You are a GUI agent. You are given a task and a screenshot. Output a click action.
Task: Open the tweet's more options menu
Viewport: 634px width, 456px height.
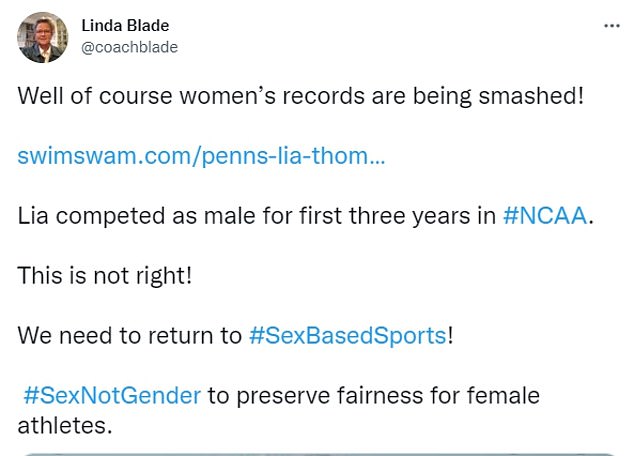point(609,26)
